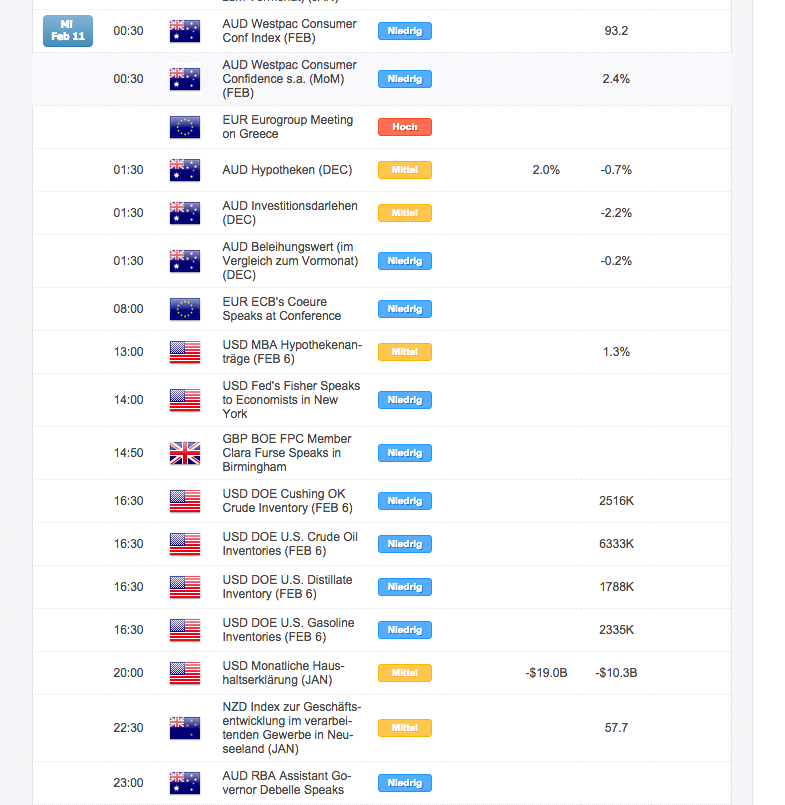Screen dimensions: 785x805
Task: Click Mittel badge for NZD Index row
Action: point(405,728)
